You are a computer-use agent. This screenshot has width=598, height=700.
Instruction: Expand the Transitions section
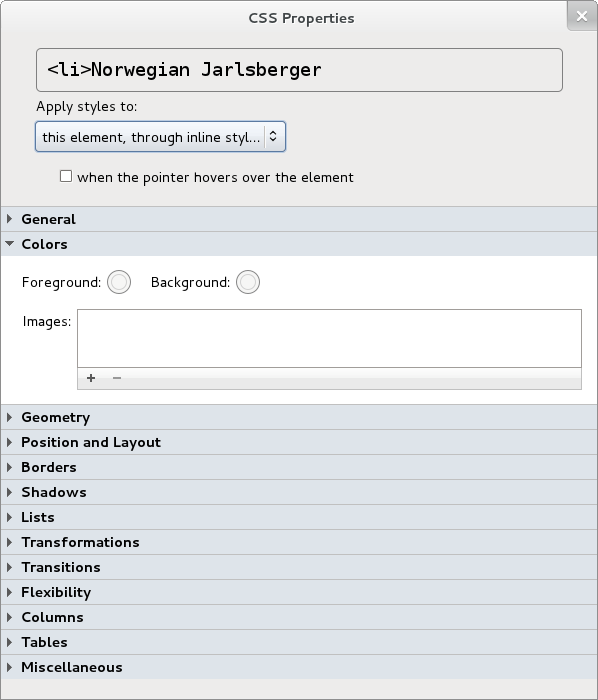(299, 567)
